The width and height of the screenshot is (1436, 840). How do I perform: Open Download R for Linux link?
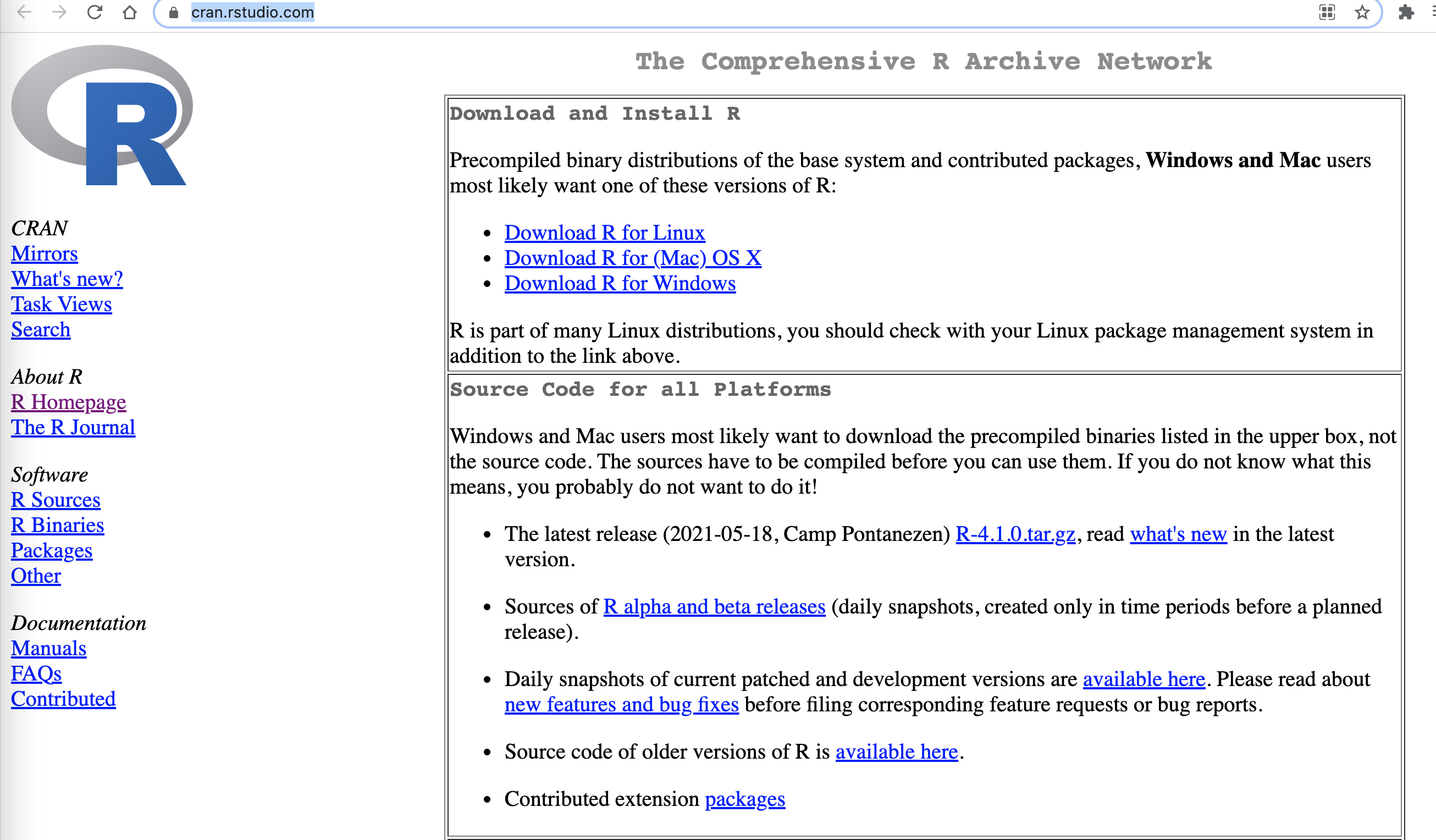click(604, 233)
